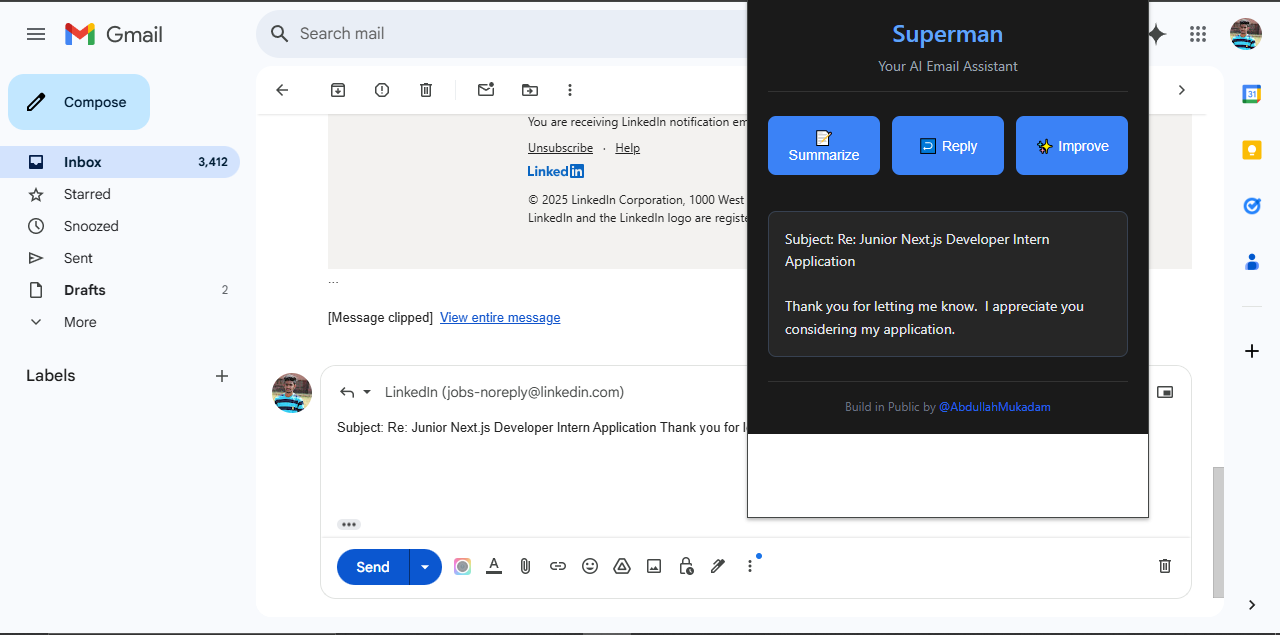Insert emoji using the smiley icon

click(x=590, y=566)
